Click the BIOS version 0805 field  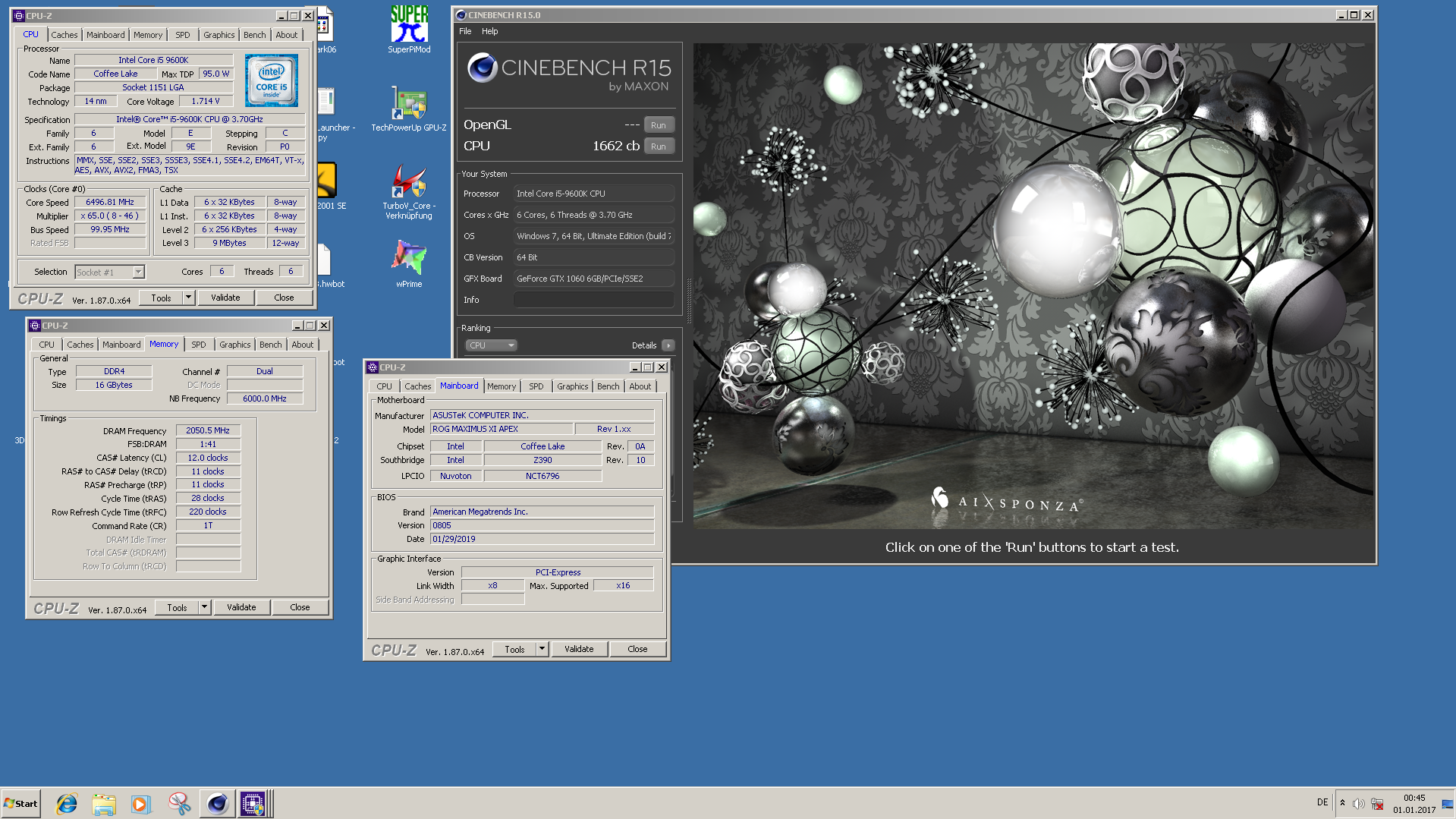[542, 525]
